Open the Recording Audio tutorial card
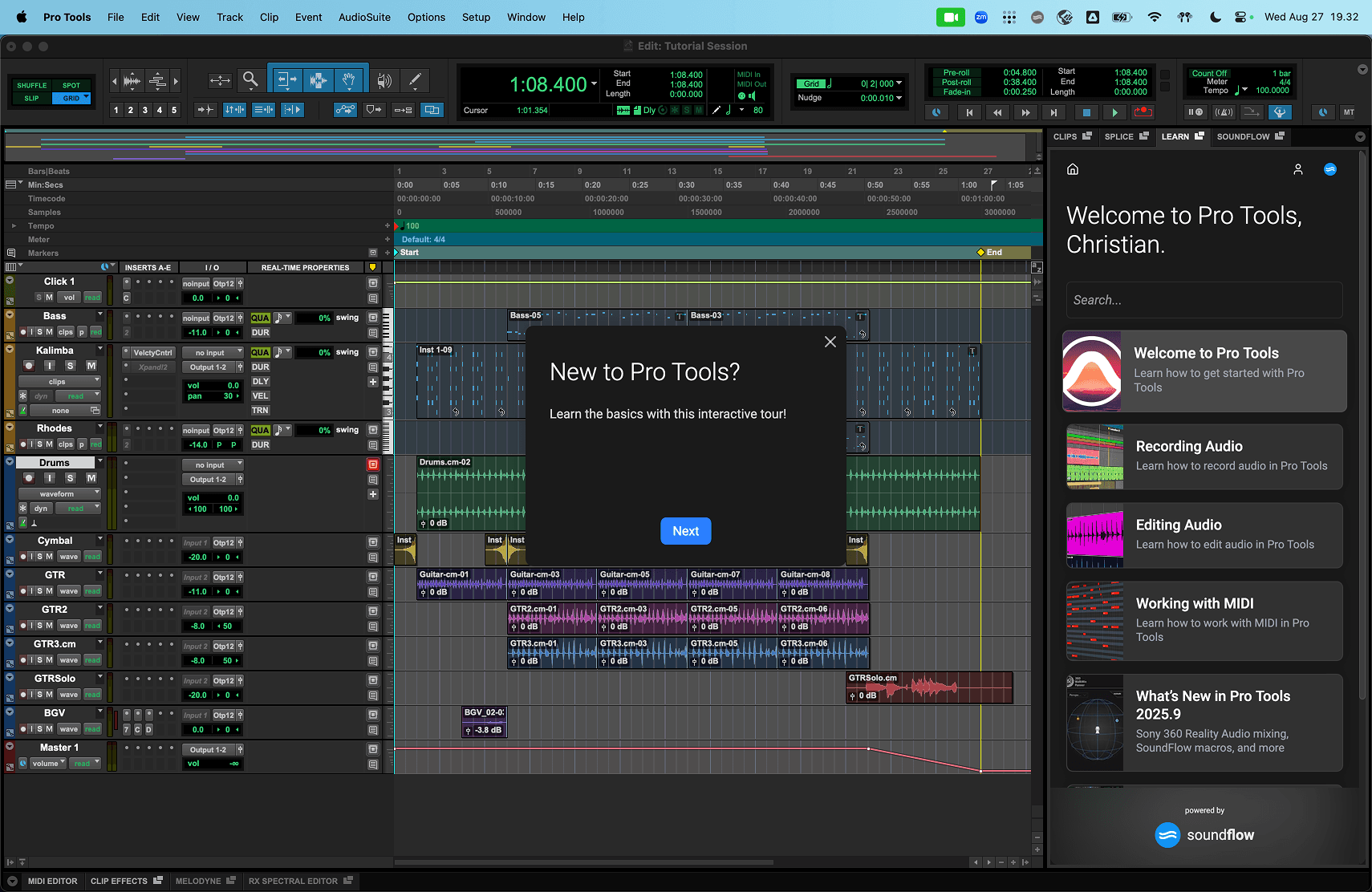This screenshot has width=1372, height=892. point(1204,456)
